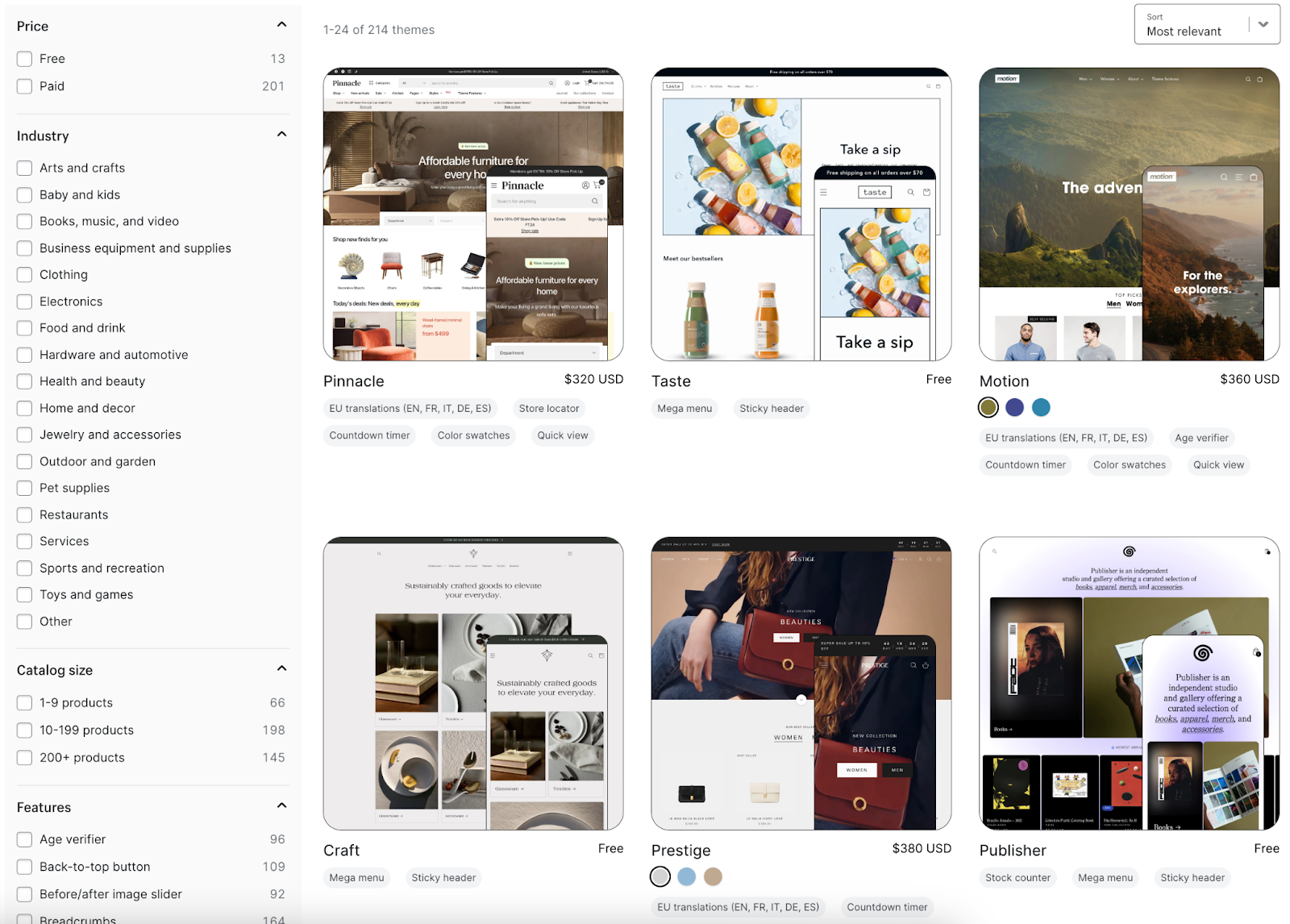This screenshot has height=924, width=1290.
Task: Collapse the Features filter section
Action: pos(281,805)
